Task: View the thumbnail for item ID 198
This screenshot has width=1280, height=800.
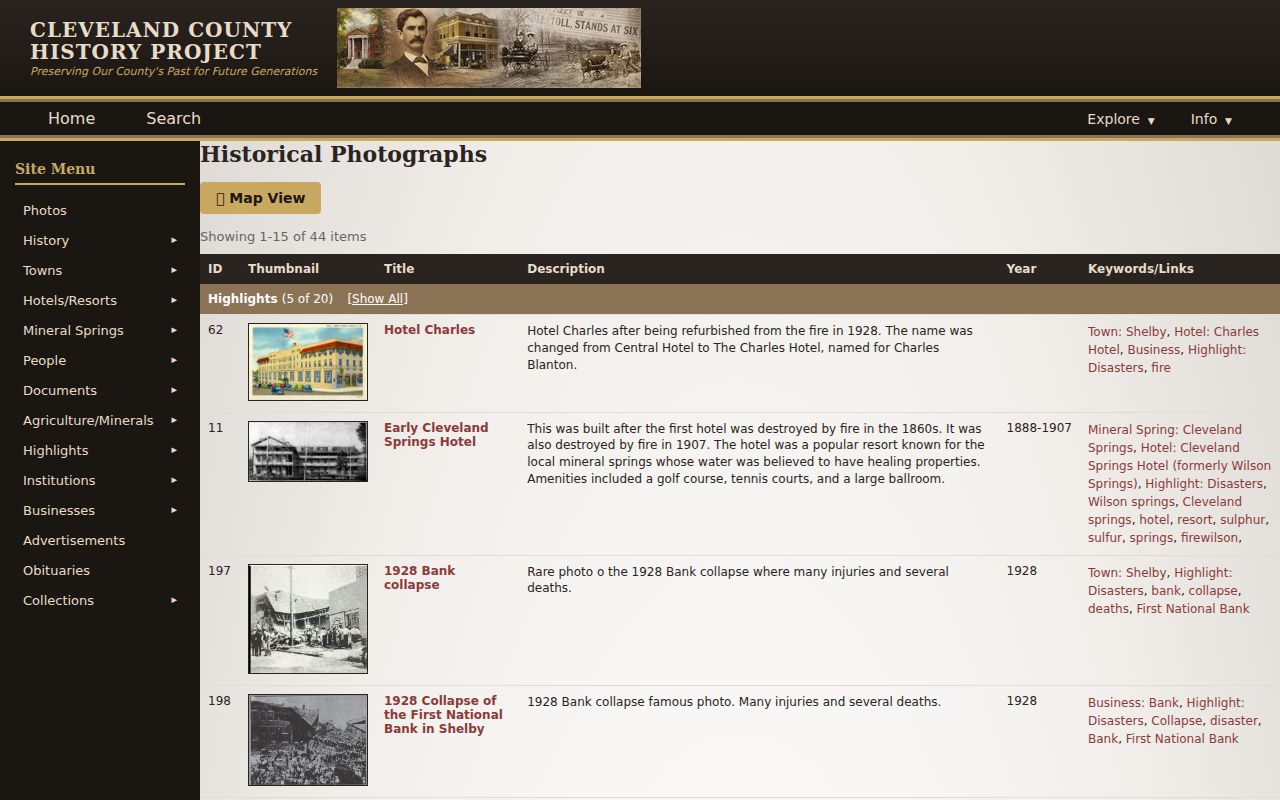Action: pos(308,740)
